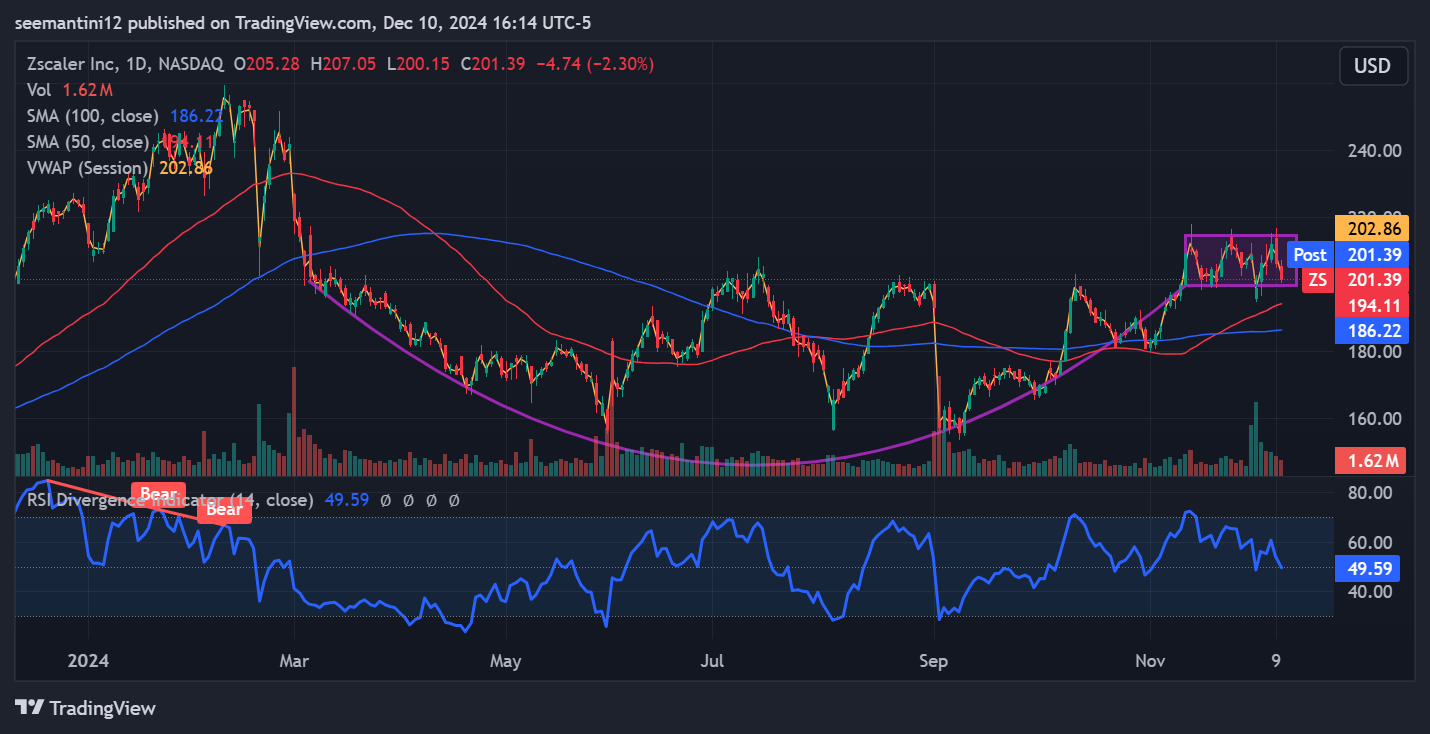Click the RSI Divergence Indicator label

pos(170,500)
